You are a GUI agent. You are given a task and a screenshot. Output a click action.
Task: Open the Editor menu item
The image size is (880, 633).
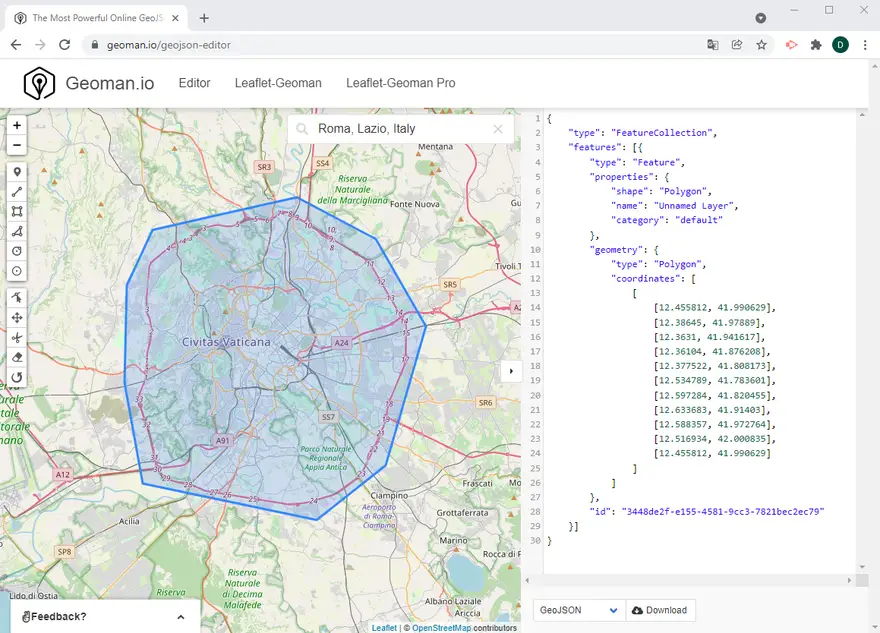[x=194, y=83]
